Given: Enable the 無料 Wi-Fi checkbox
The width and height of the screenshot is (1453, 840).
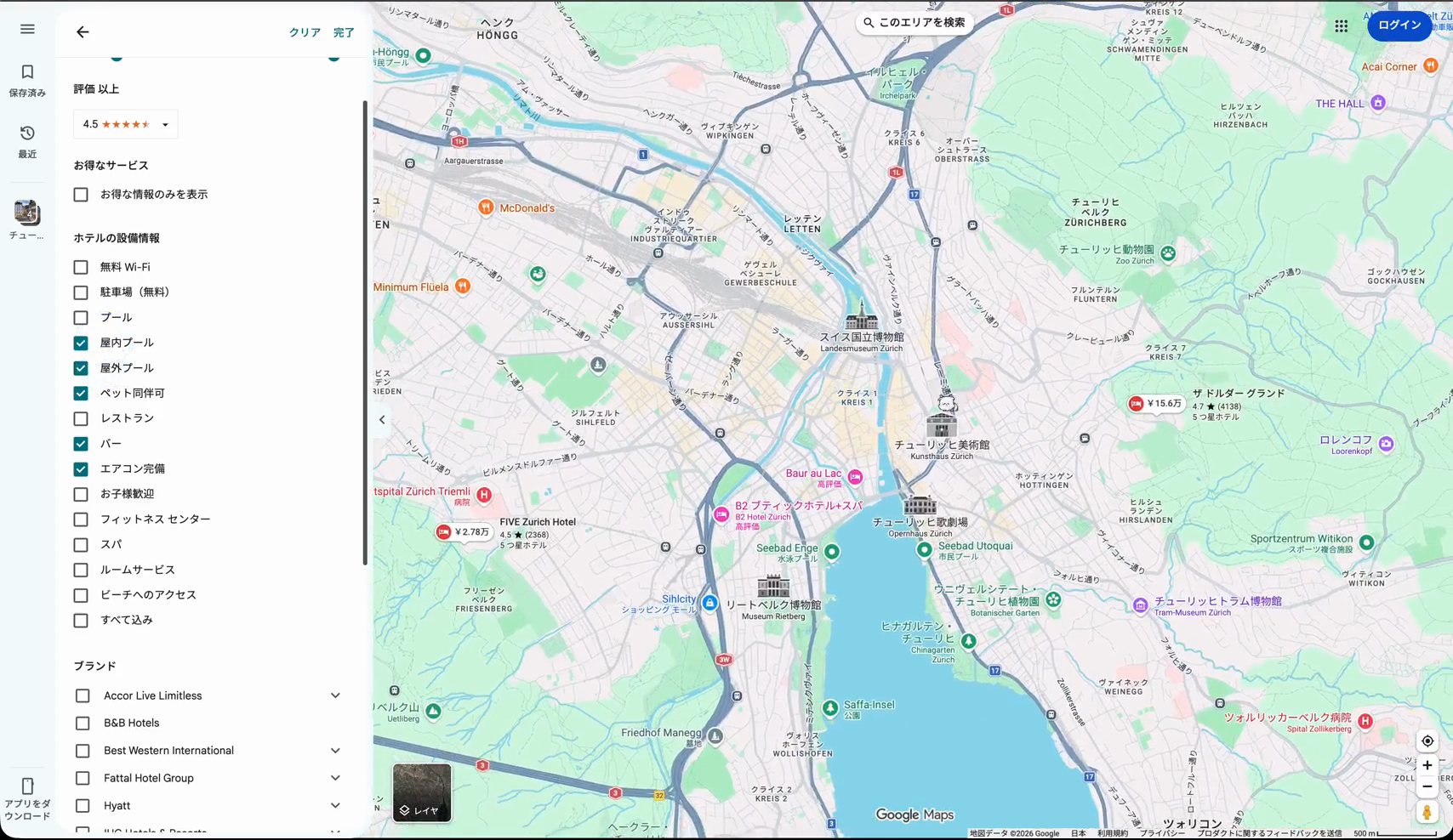Looking at the screenshot, I should [81, 267].
